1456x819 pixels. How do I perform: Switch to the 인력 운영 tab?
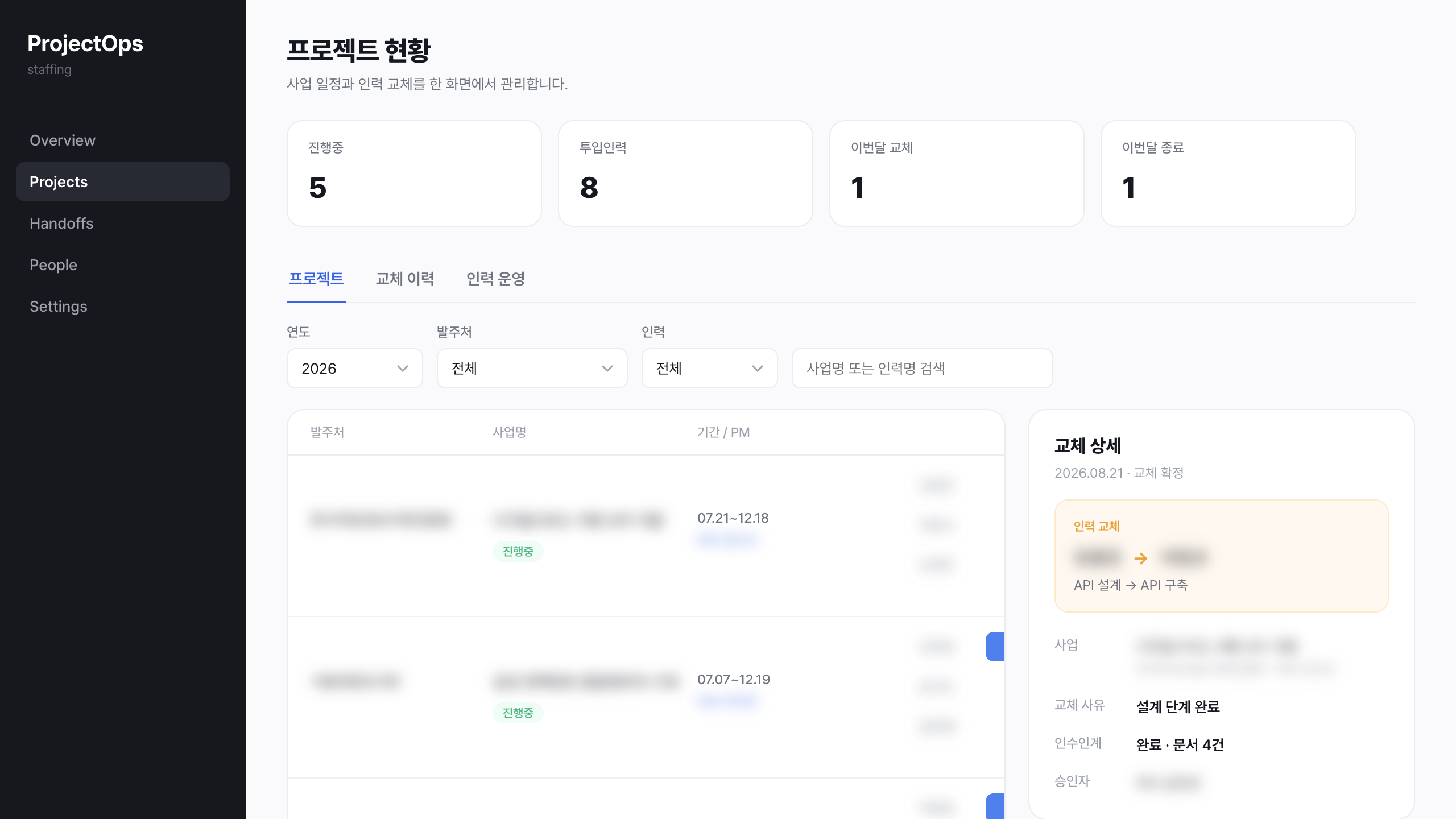[495, 279]
